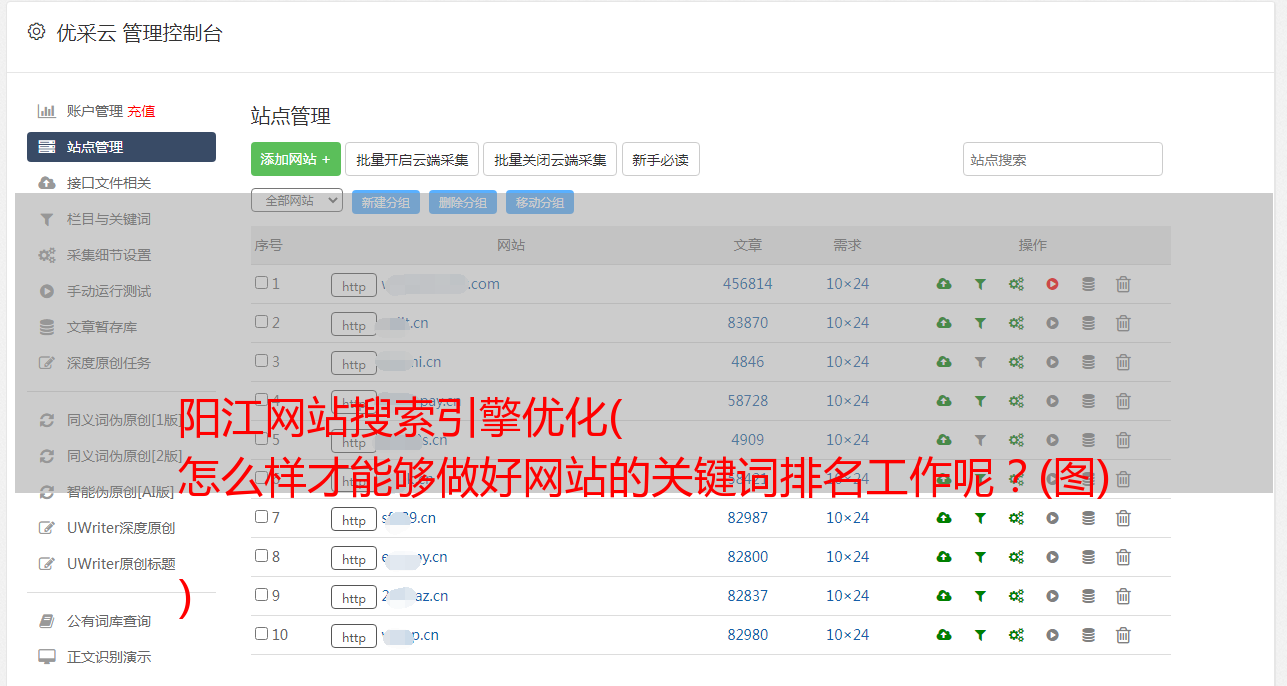Click the play icon in row 4
The image size is (1287, 686).
pos(1052,401)
